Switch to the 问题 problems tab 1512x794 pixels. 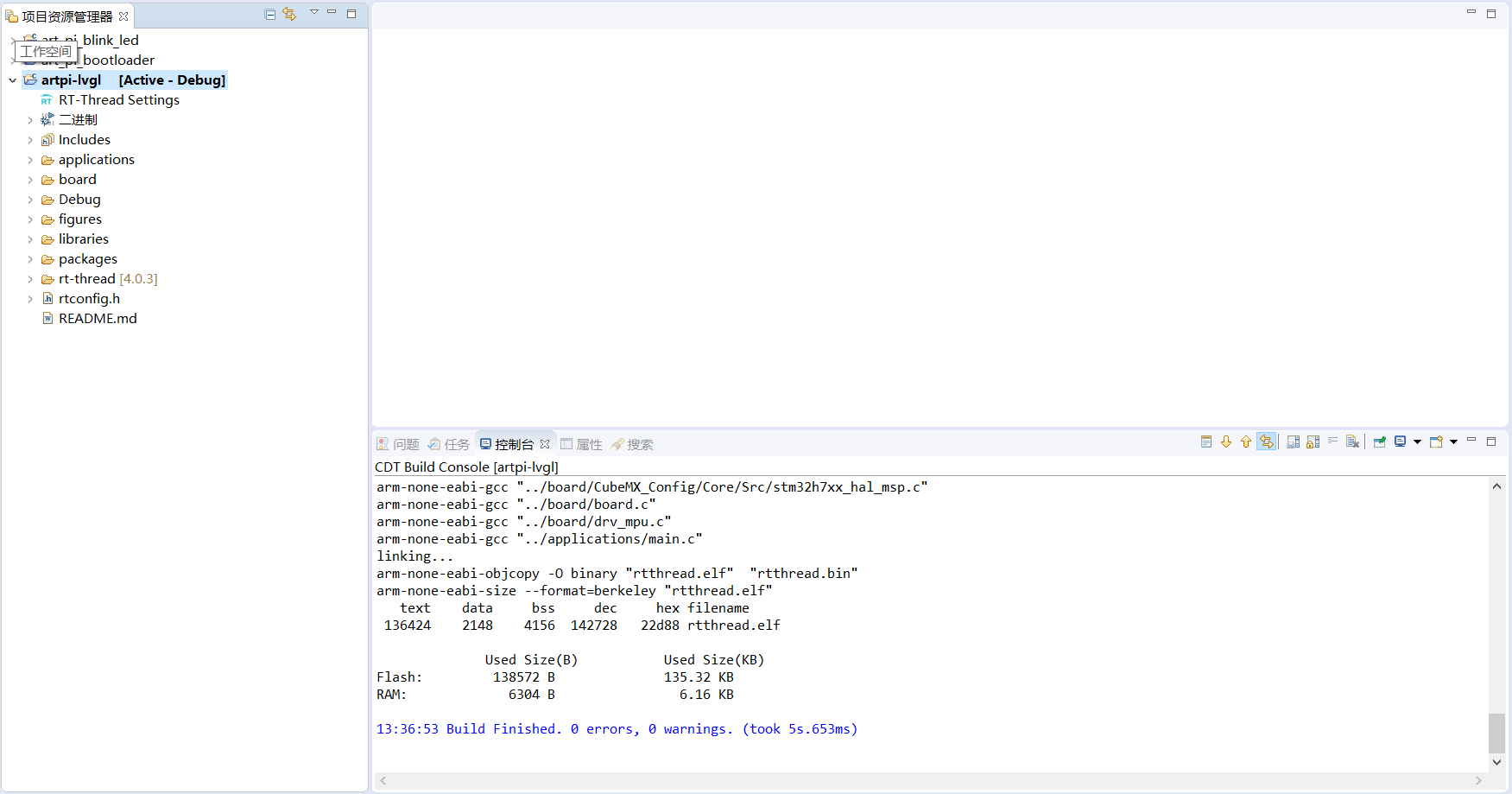point(398,444)
